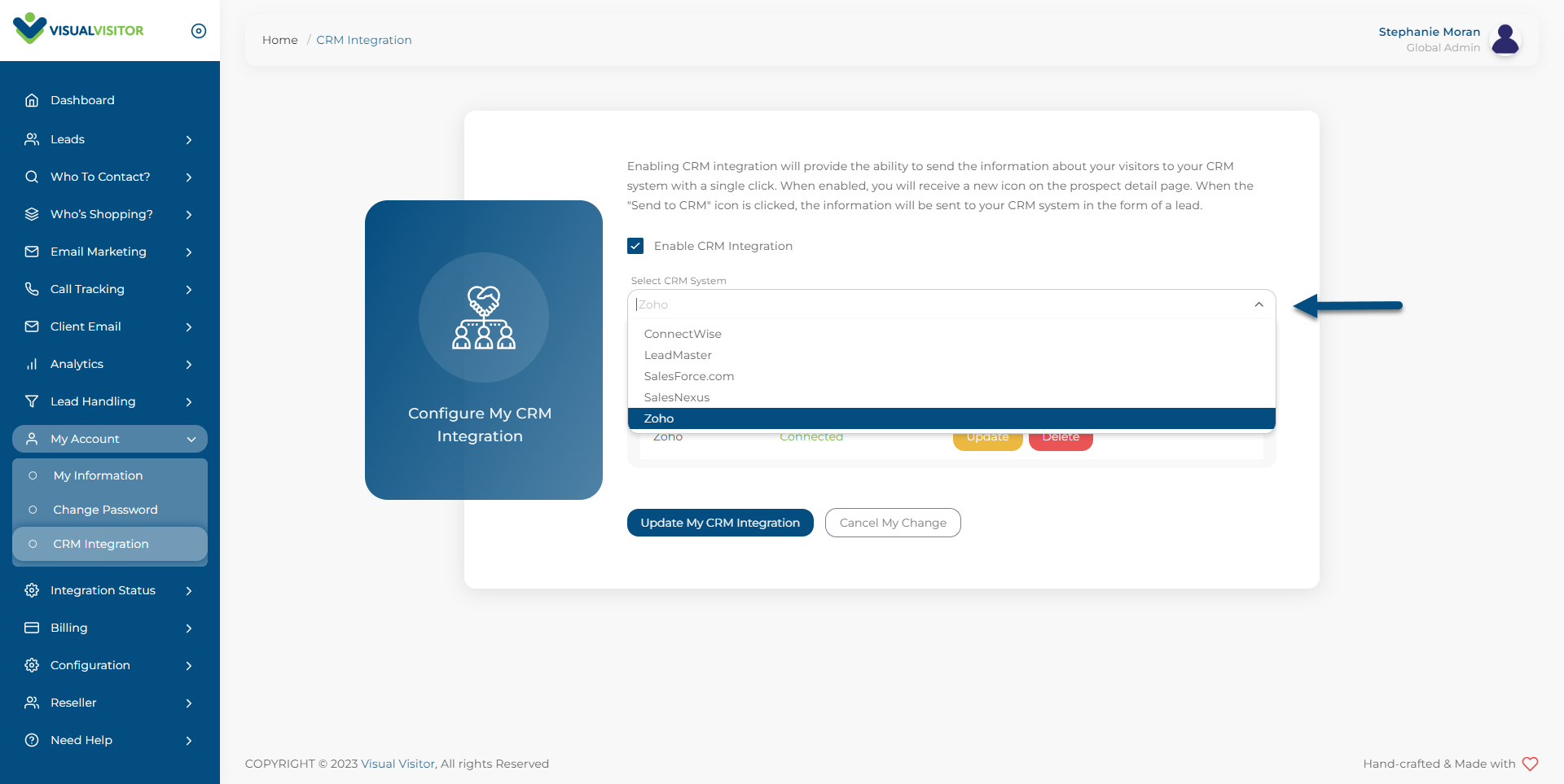Viewport: 1564px width, 784px height.
Task: Choose Zoho from the CRM list
Action: (x=951, y=418)
